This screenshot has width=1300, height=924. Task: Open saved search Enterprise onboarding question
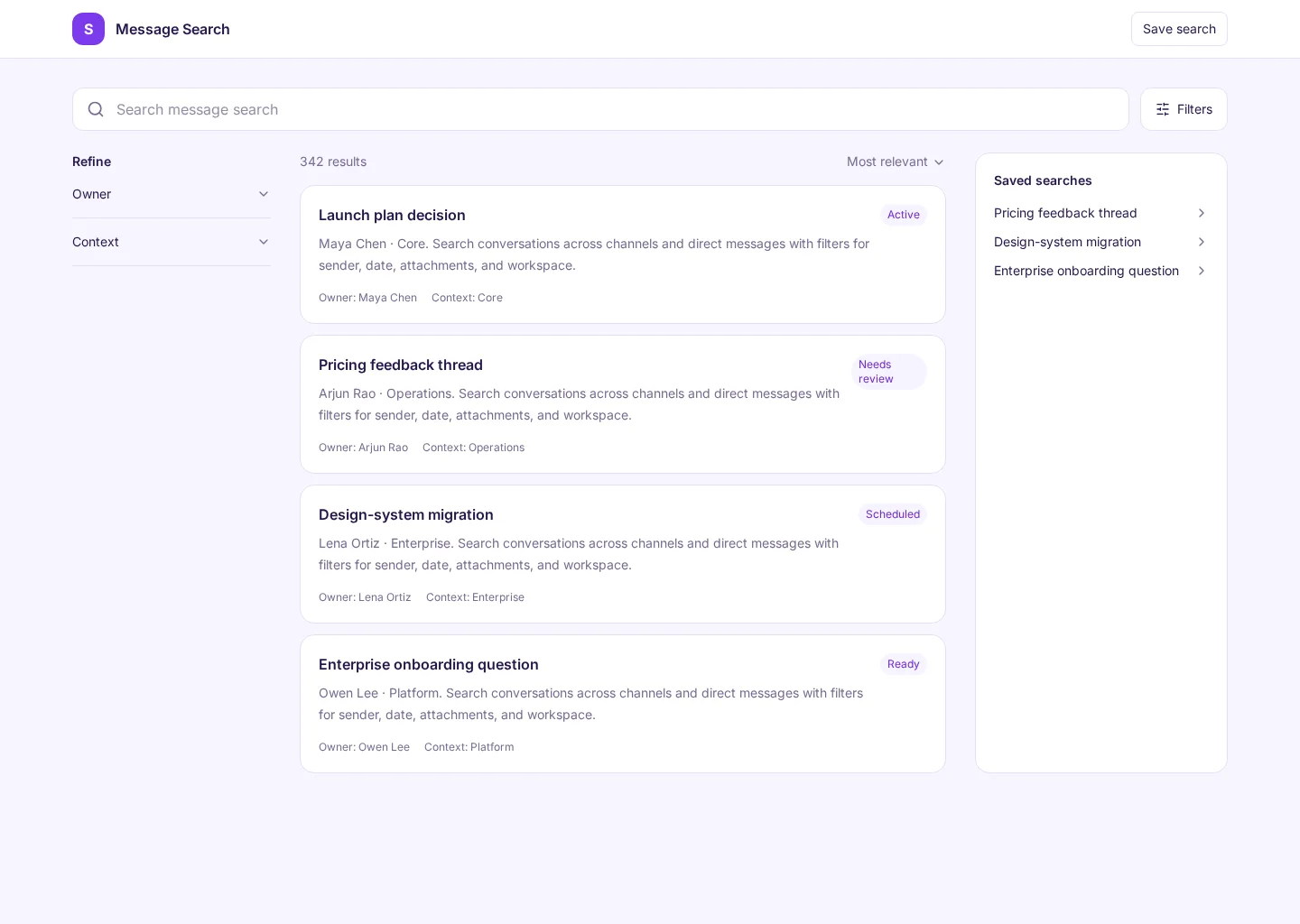1101,271
